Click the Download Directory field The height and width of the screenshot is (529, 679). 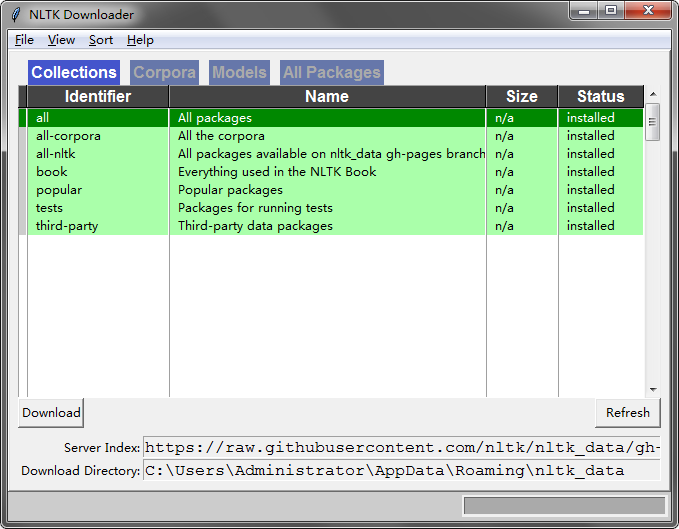[401, 471]
